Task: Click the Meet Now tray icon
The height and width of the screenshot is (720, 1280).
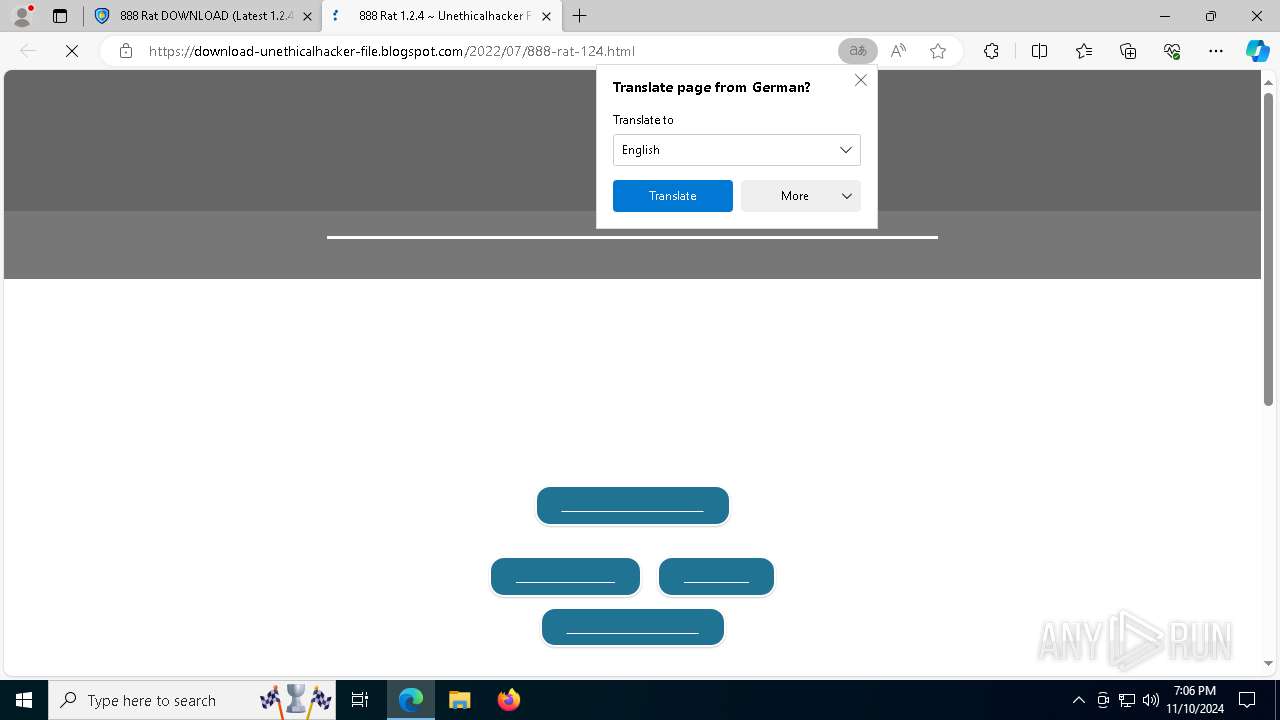Action: (1103, 700)
